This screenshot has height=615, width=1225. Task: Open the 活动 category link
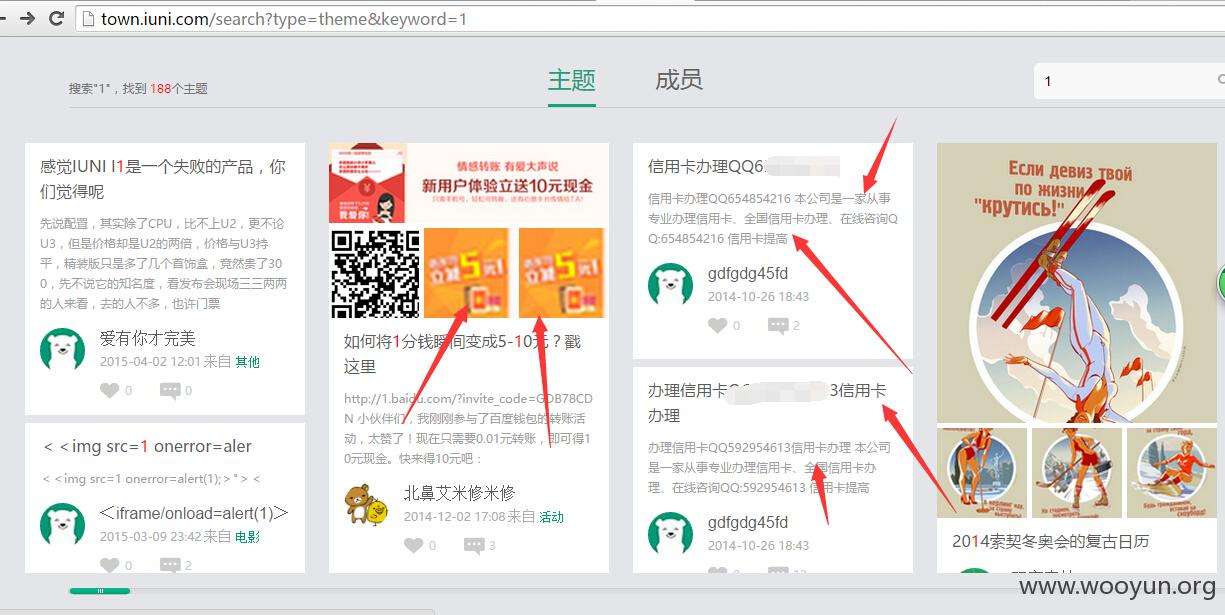click(551, 517)
